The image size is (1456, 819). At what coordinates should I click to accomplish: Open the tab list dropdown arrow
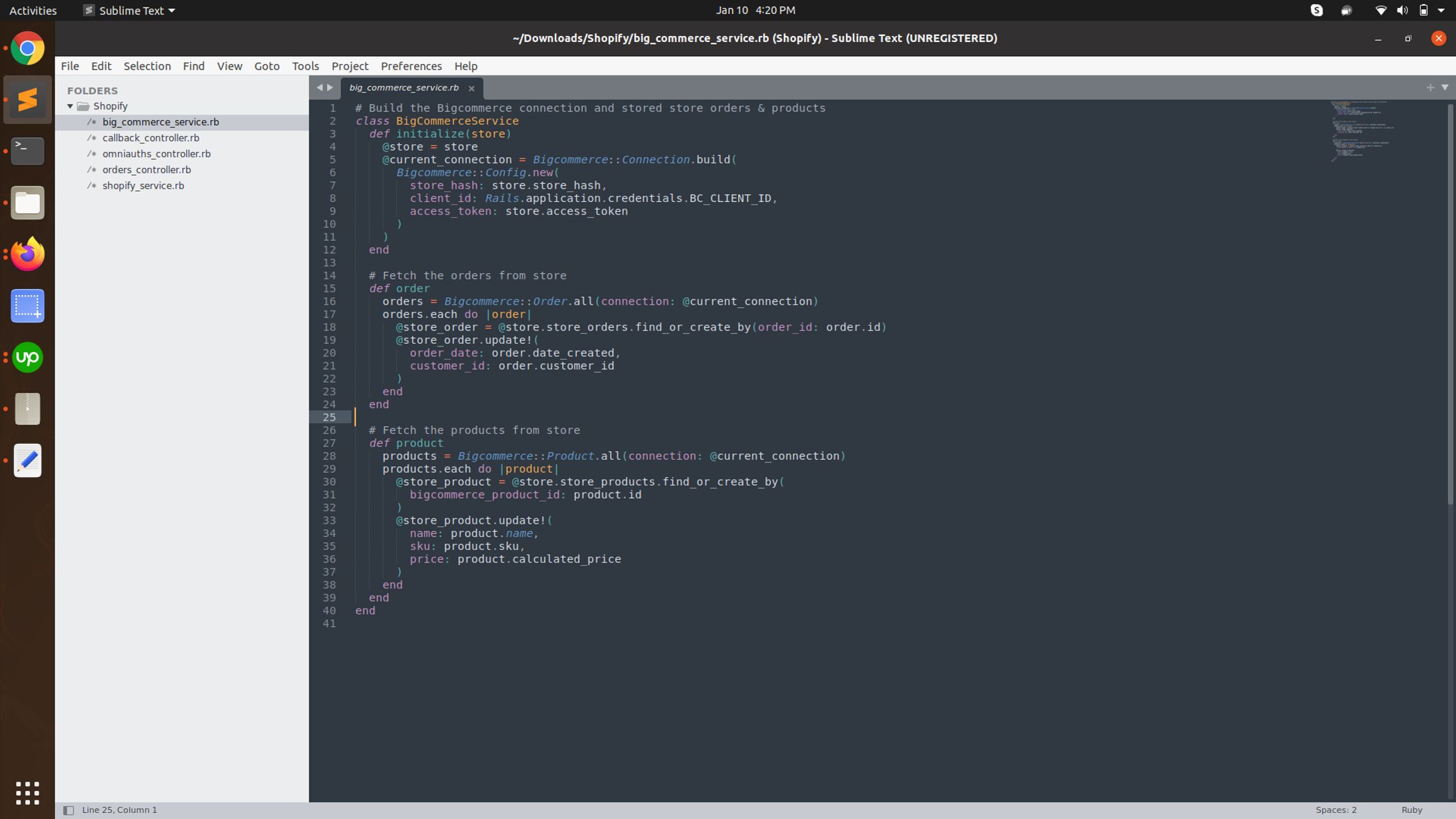click(1445, 87)
